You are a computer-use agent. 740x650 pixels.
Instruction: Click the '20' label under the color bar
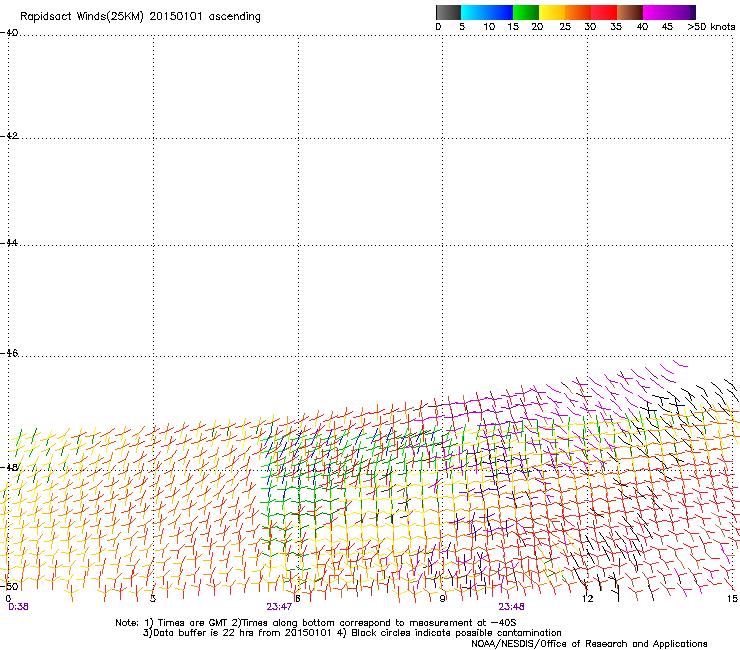[537, 27]
